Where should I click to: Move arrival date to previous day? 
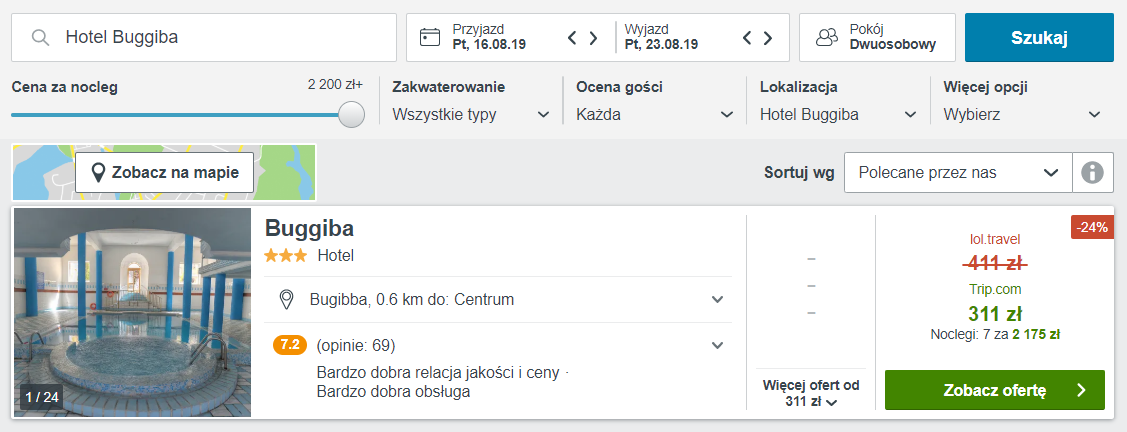[572, 37]
